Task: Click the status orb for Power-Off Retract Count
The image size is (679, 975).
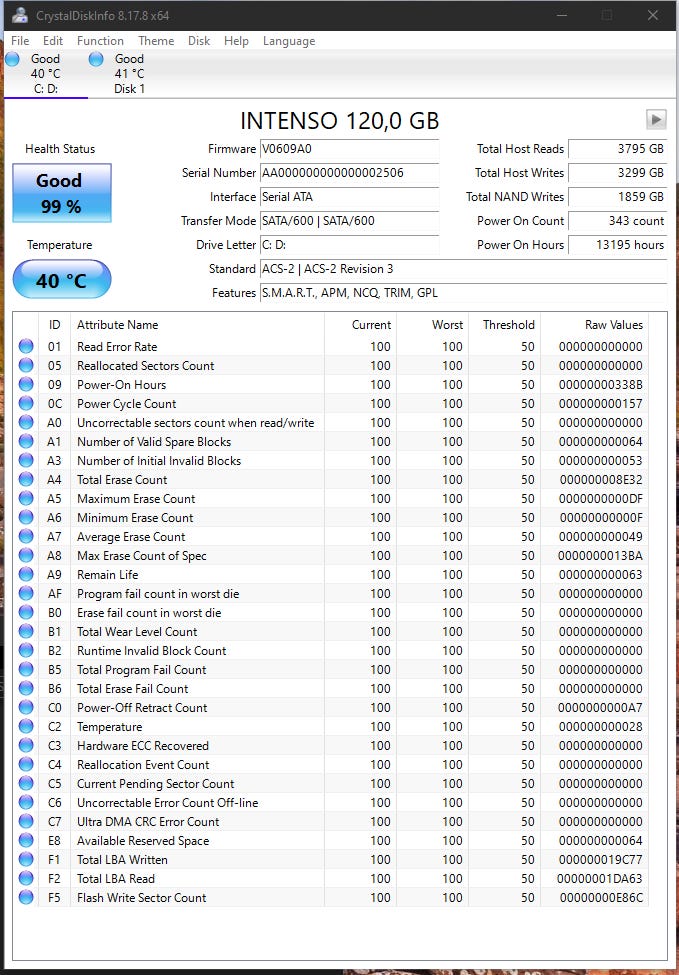Action: tap(26, 708)
